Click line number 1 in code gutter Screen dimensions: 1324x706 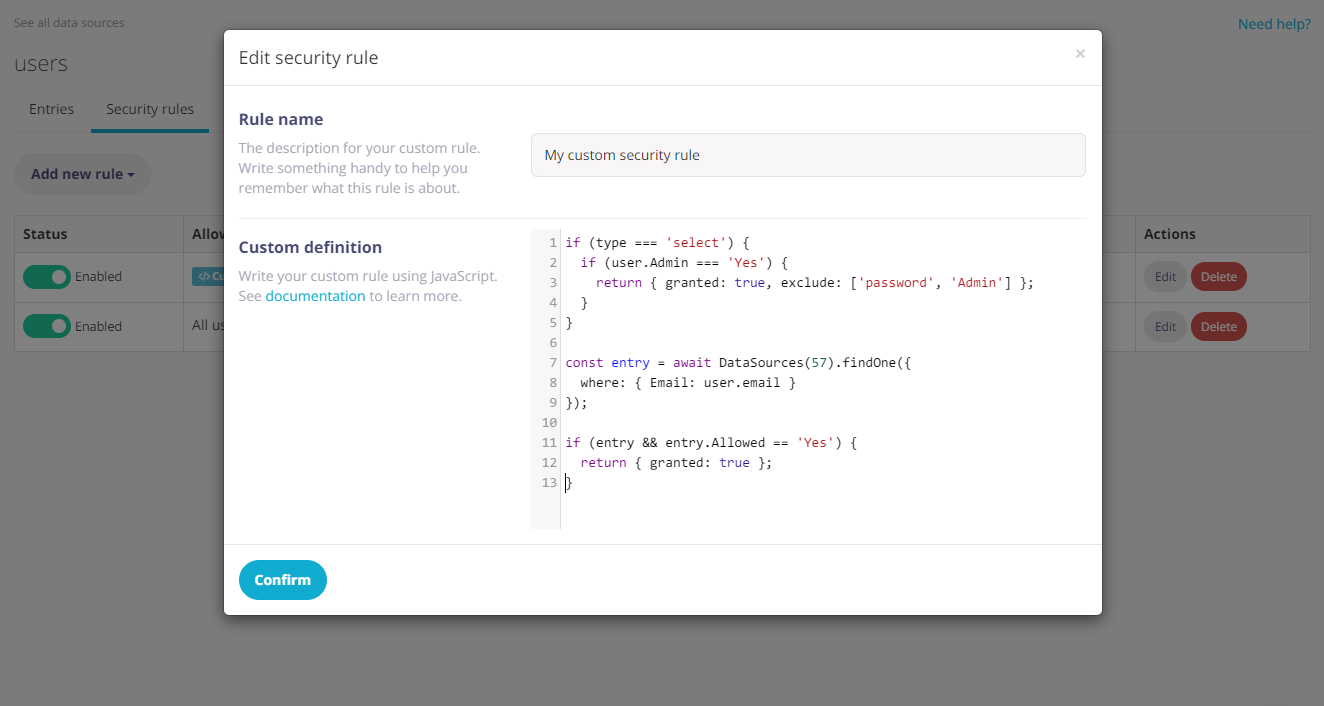[x=552, y=243]
